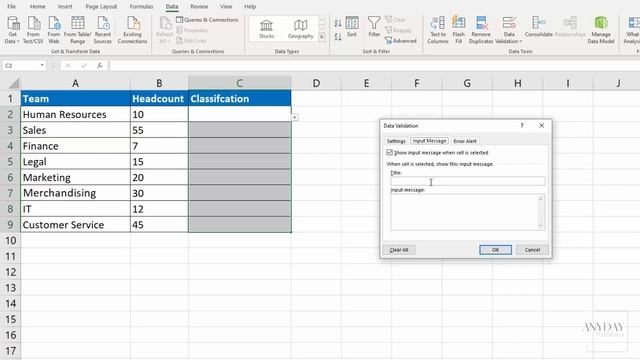
Task: Switch to the Home ribbon tab
Action: [38, 7]
